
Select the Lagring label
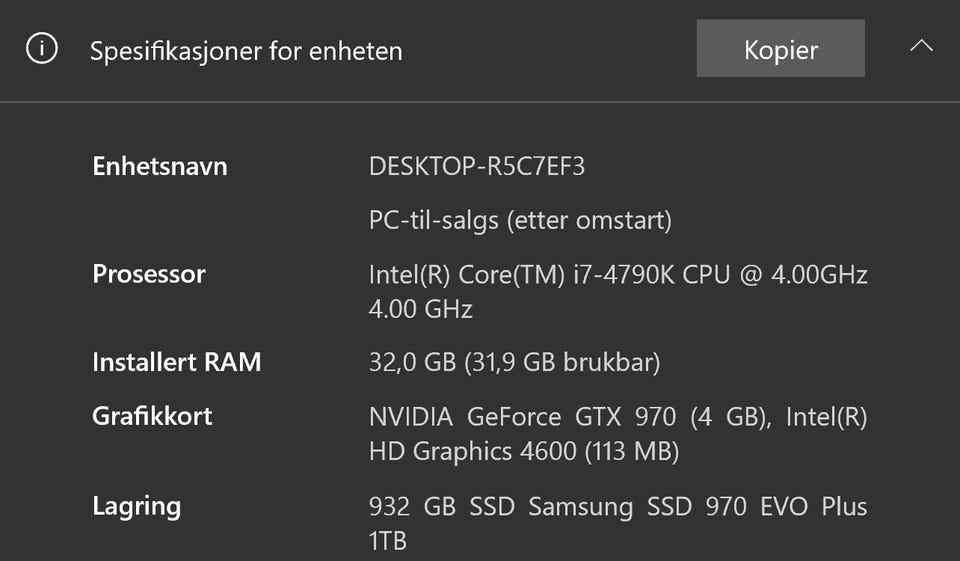click(x=137, y=506)
